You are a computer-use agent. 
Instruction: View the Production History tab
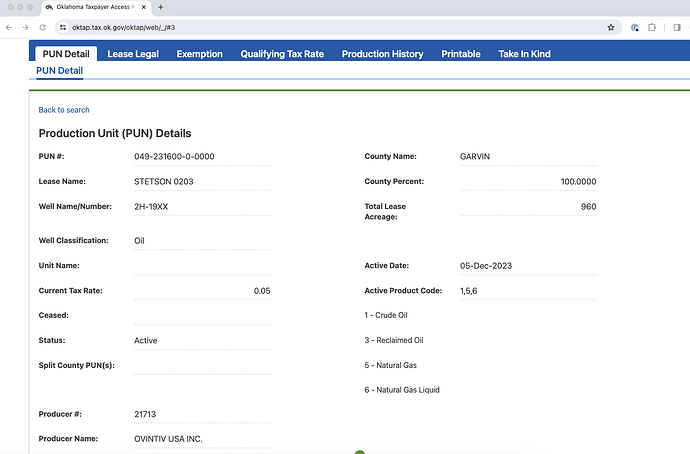[x=382, y=54]
